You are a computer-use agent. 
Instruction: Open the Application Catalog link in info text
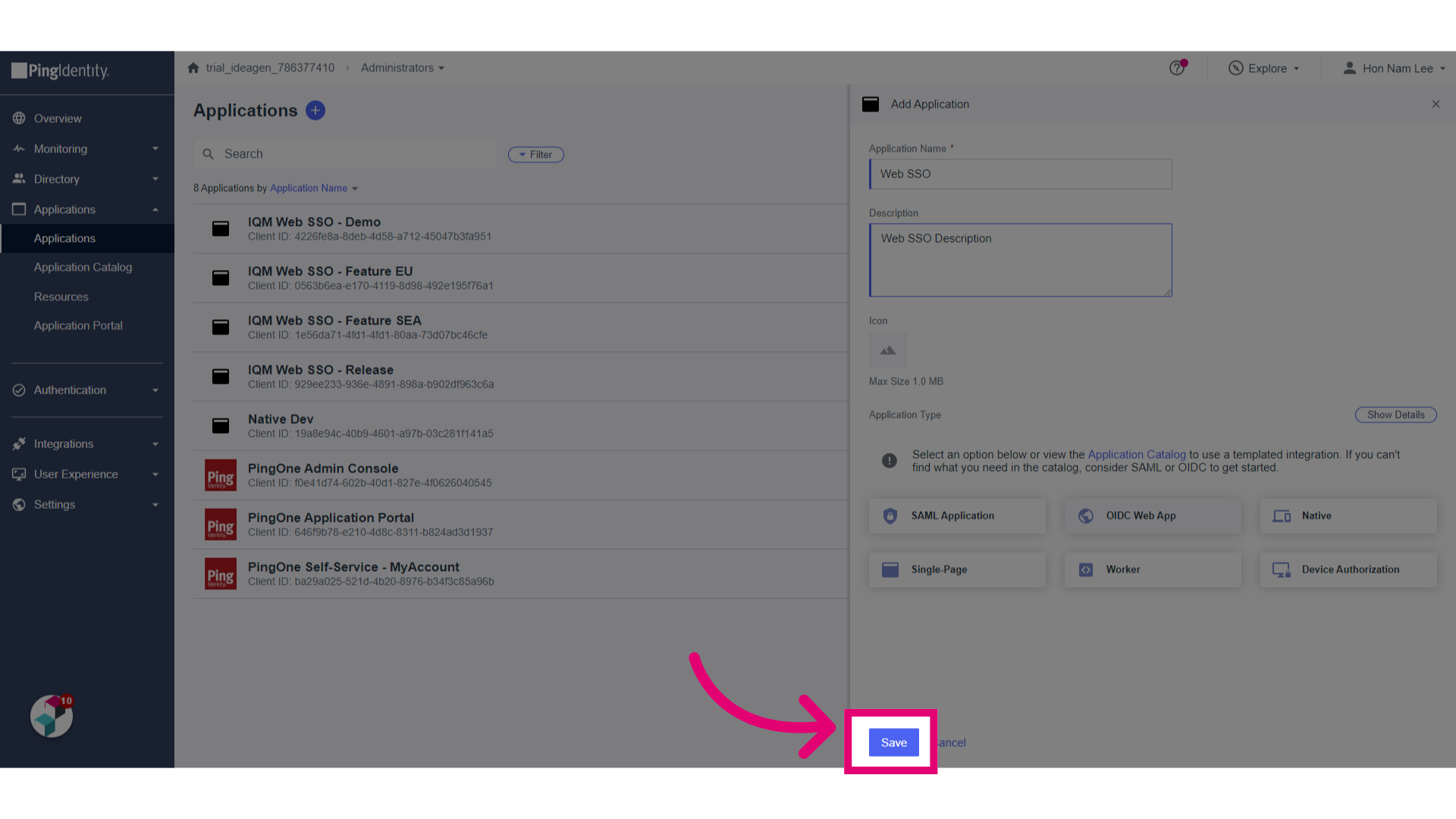coord(1137,454)
